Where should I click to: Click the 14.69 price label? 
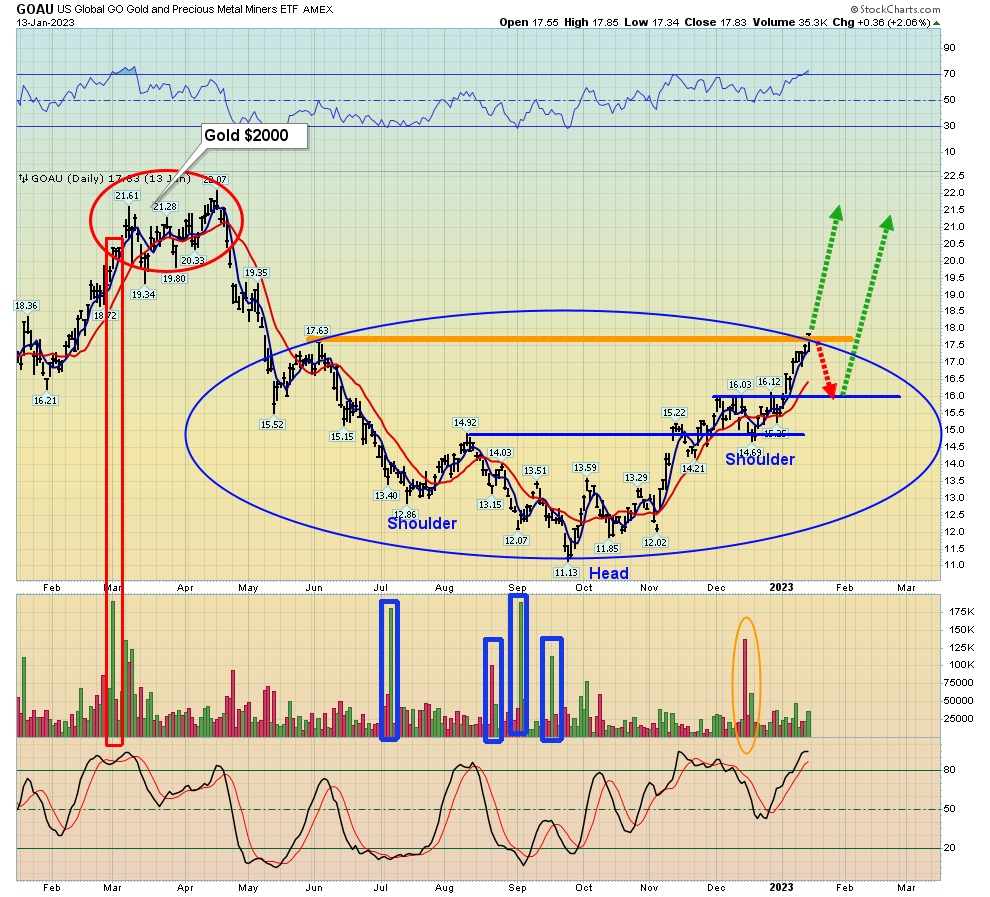(750, 453)
